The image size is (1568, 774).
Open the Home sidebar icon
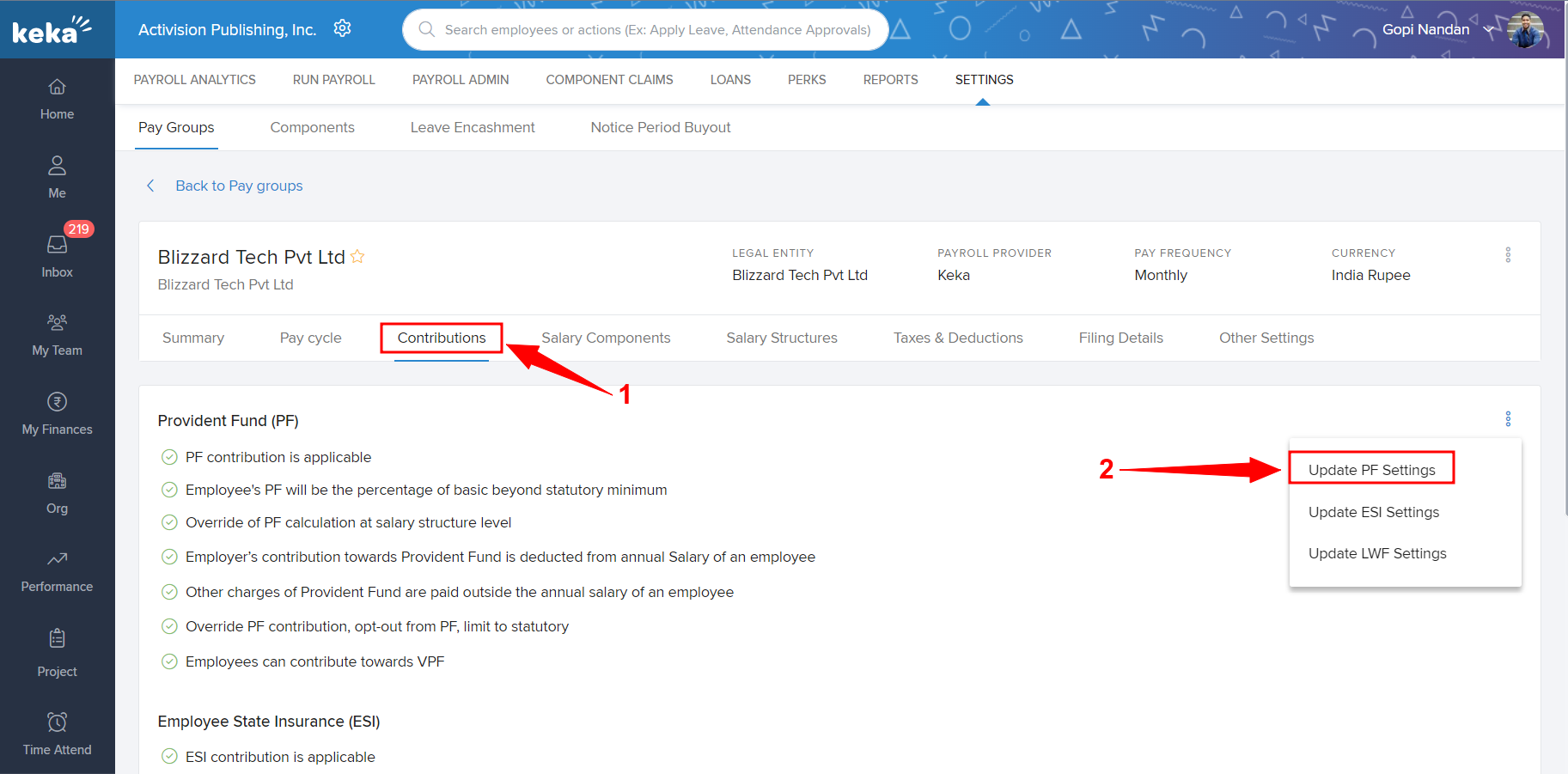click(x=57, y=88)
